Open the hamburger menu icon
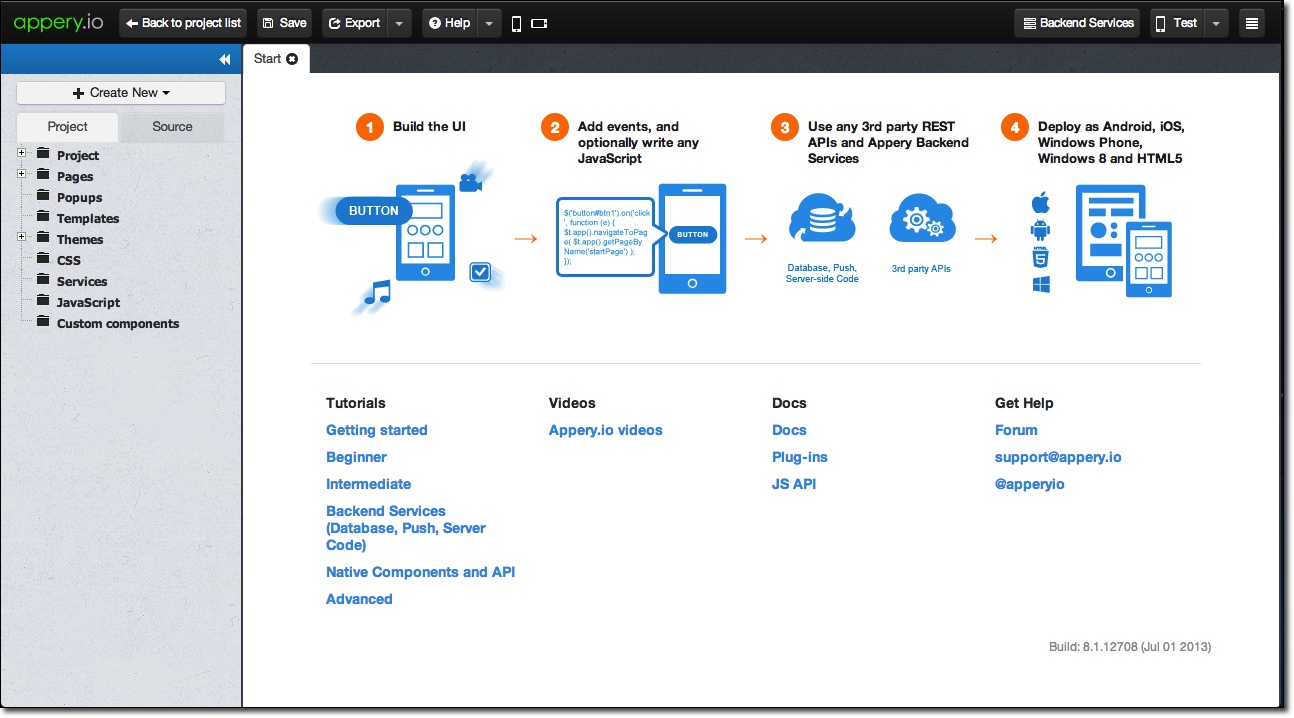This screenshot has width=1294, height=718. coord(1251,23)
